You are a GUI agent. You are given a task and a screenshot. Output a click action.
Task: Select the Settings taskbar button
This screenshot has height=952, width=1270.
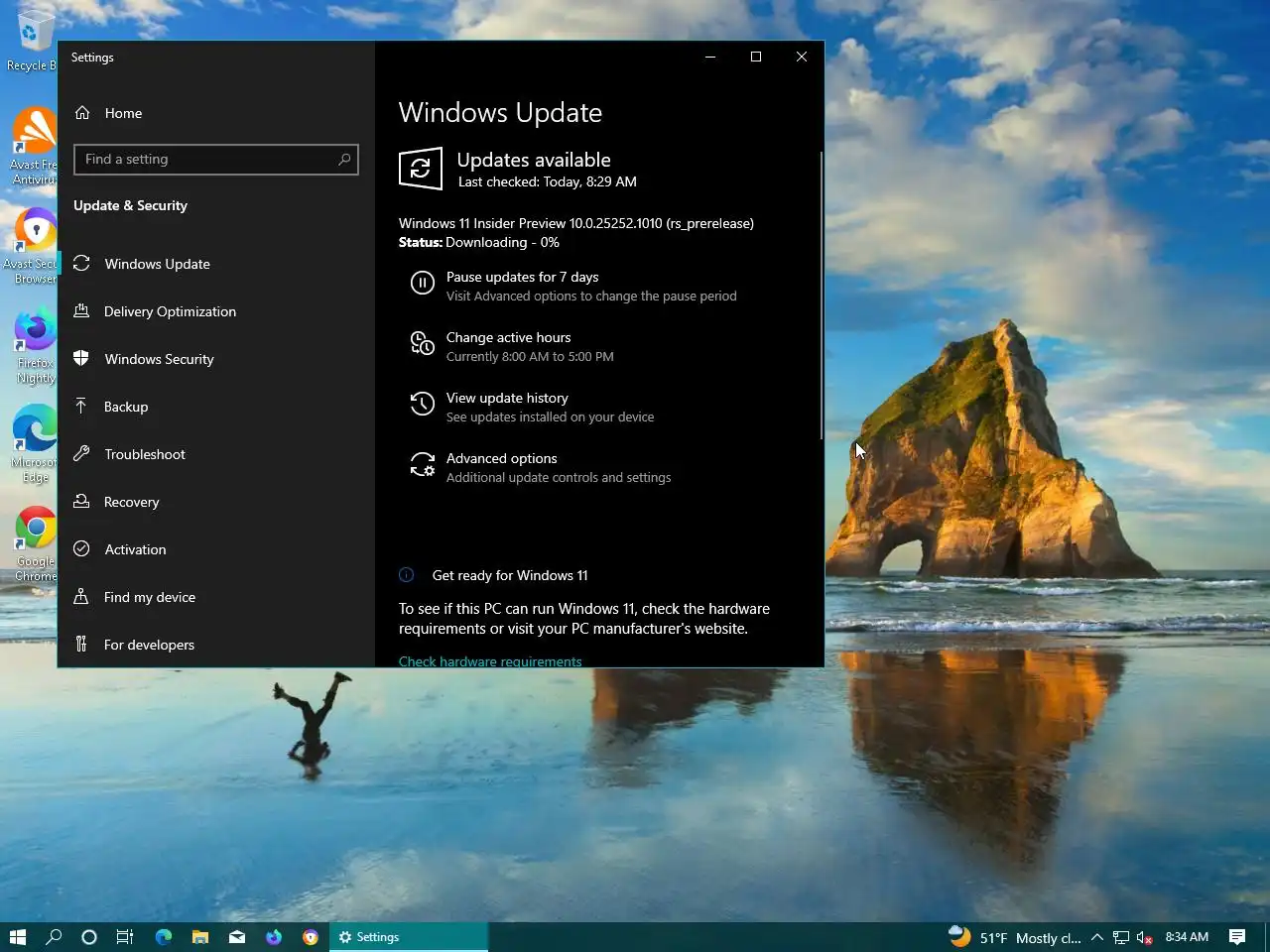(409, 937)
